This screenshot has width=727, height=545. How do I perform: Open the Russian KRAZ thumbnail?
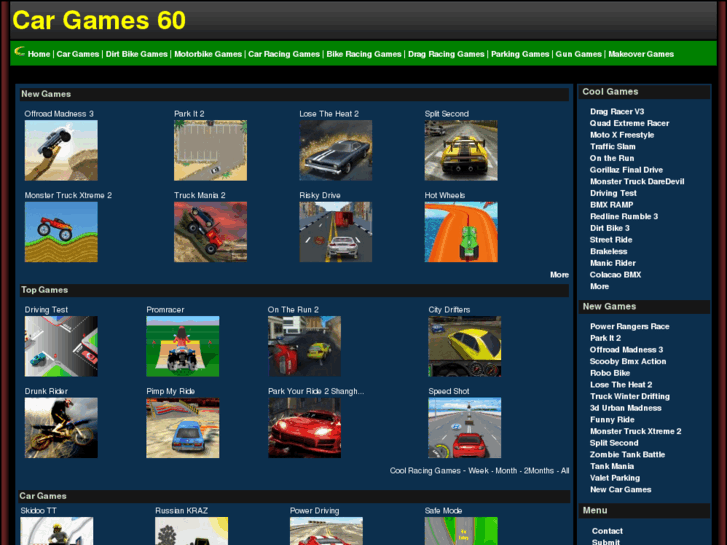coord(191,531)
